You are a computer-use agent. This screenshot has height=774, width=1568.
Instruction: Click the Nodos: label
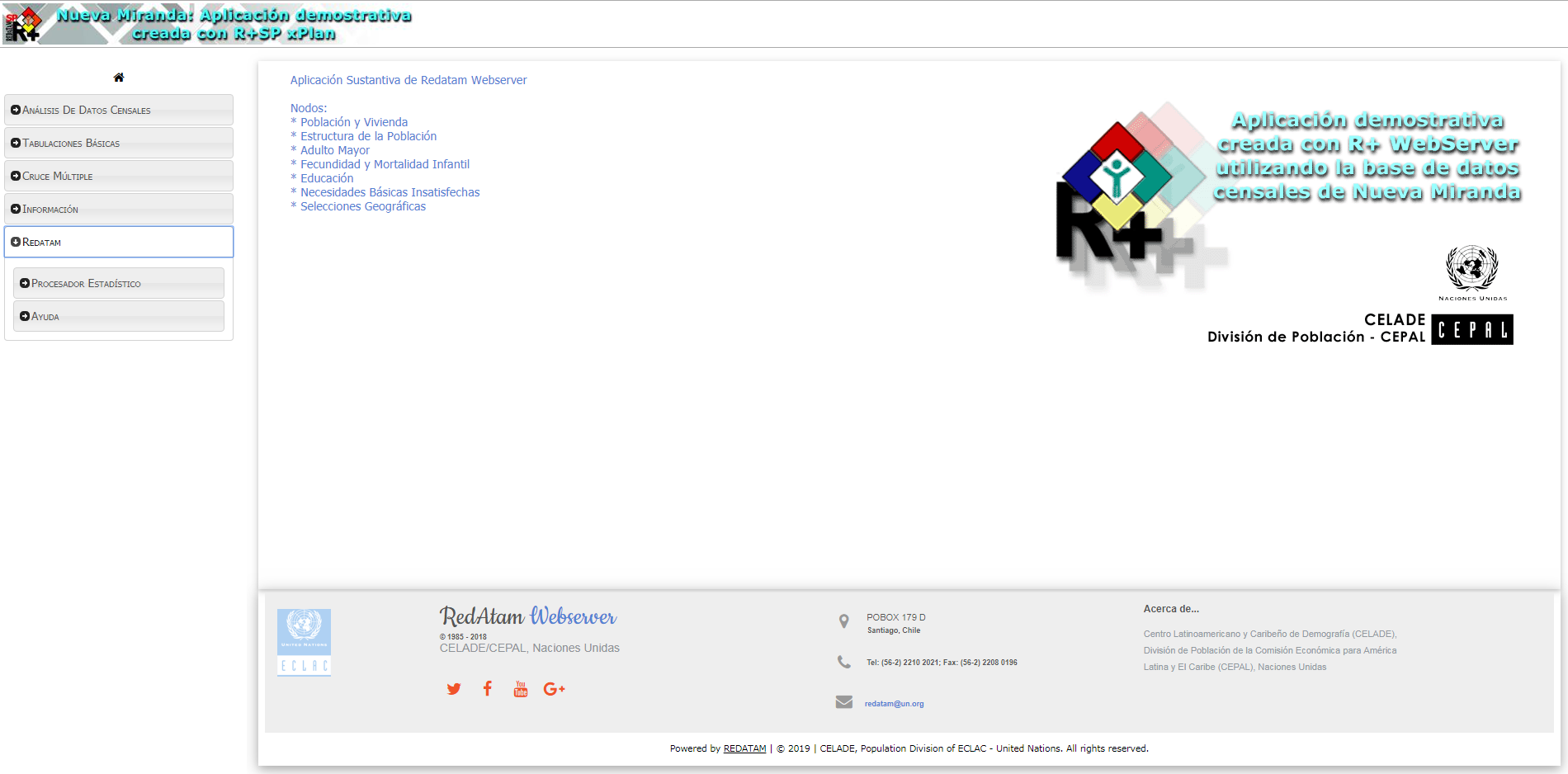pos(309,108)
